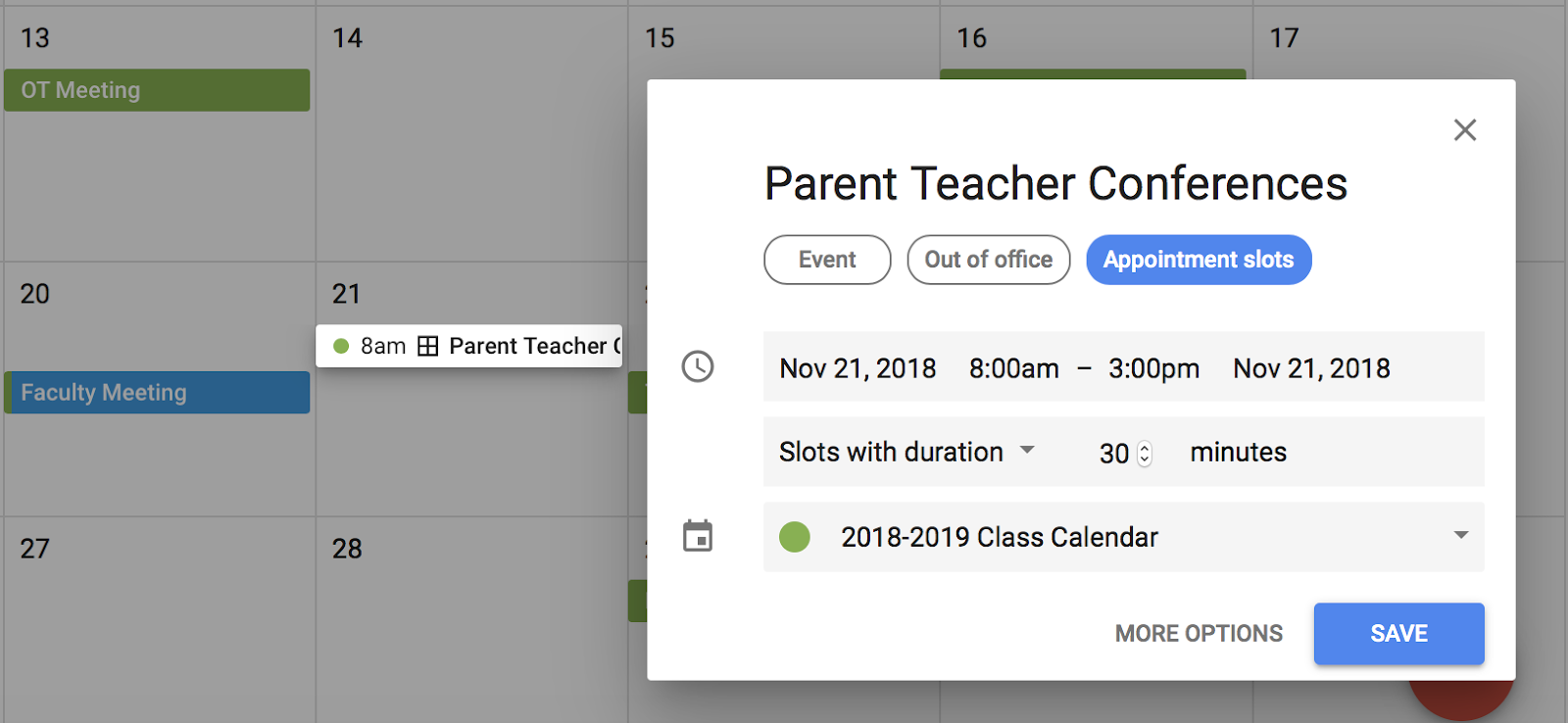Select the Event type option
The image size is (1568, 723).
[x=827, y=260]
